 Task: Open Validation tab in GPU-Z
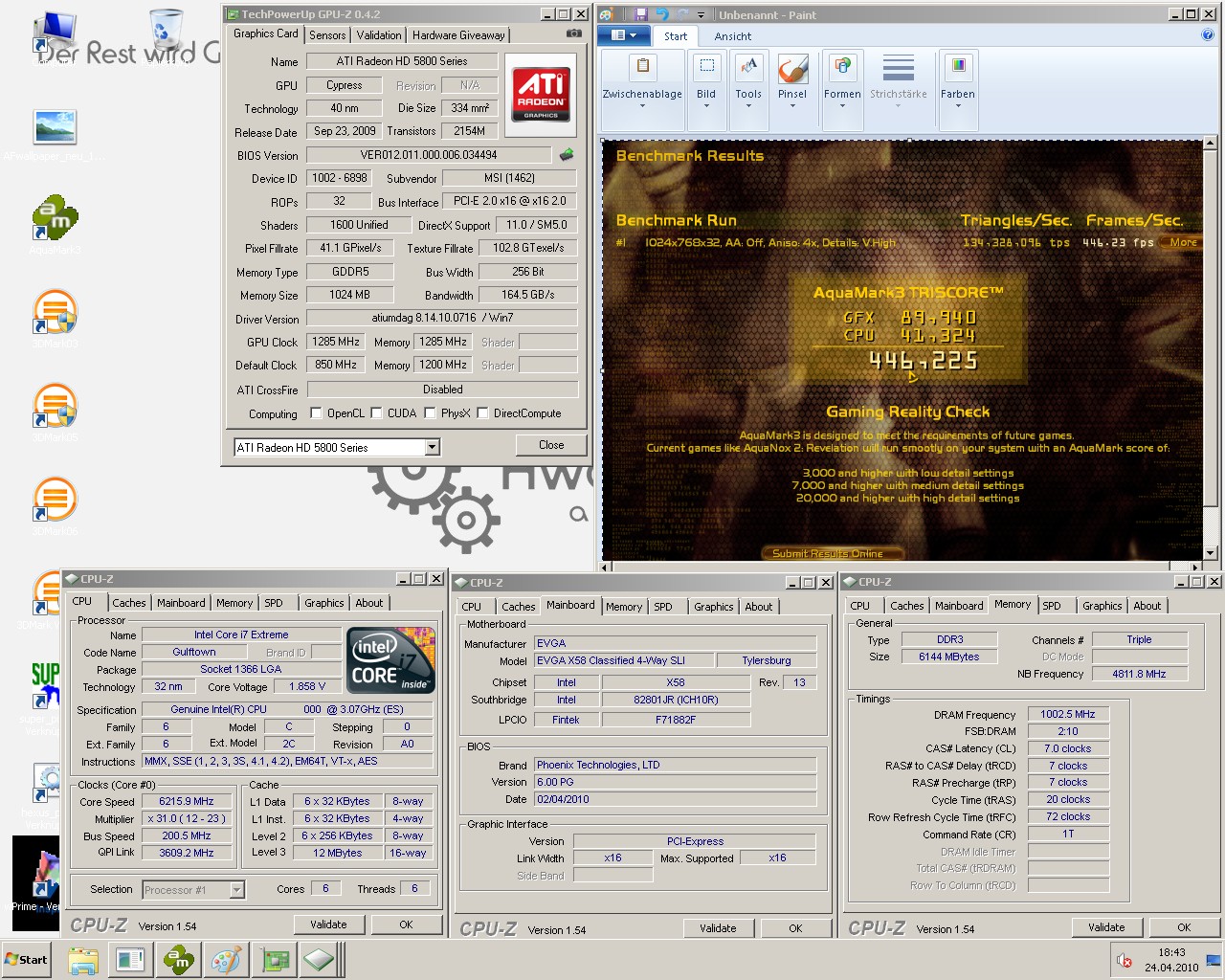[x=379, y=35]
